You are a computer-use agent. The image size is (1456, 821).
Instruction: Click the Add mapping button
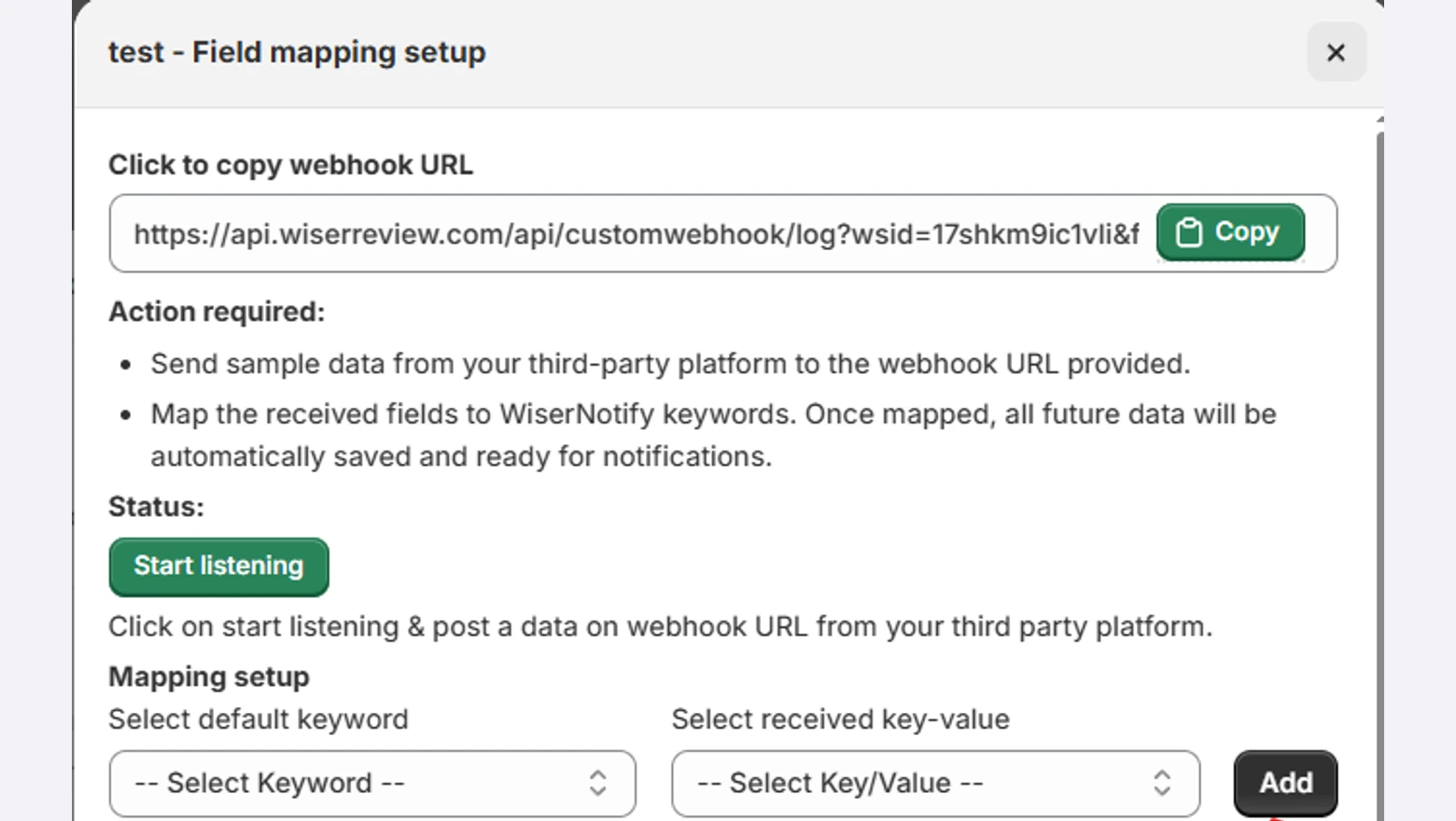[1285, 783]
